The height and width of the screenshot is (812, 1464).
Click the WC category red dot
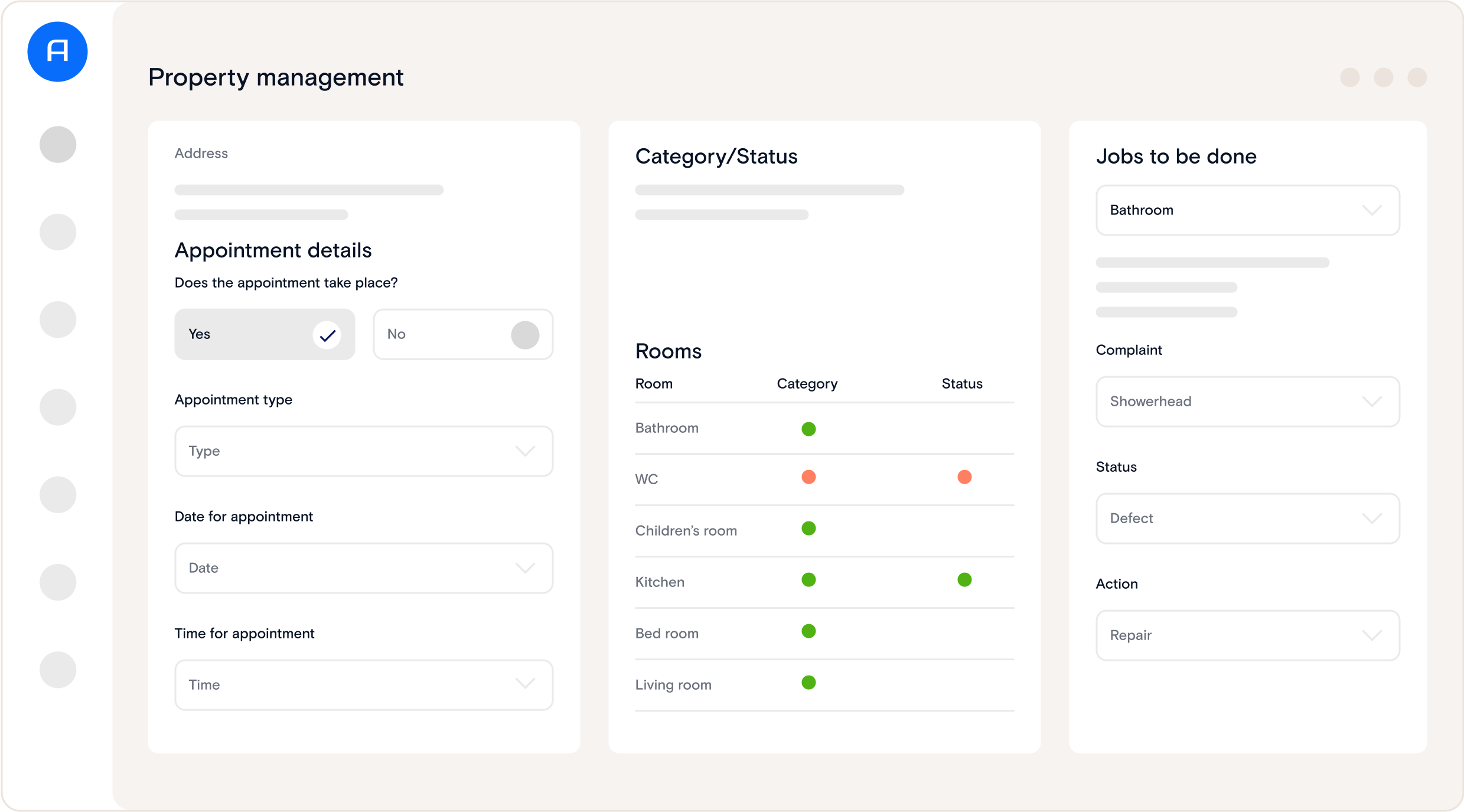(808, 477)
